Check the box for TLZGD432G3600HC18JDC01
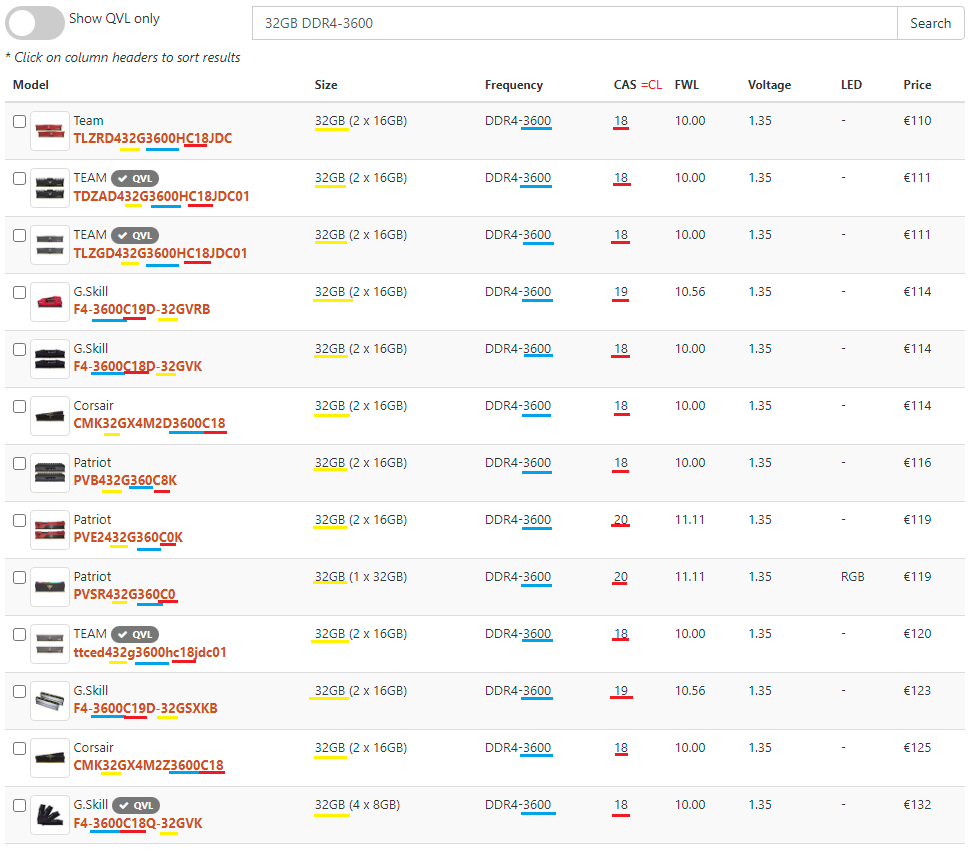Image resolution: width=968 pixels, height=854 pixels. point(19,235)
